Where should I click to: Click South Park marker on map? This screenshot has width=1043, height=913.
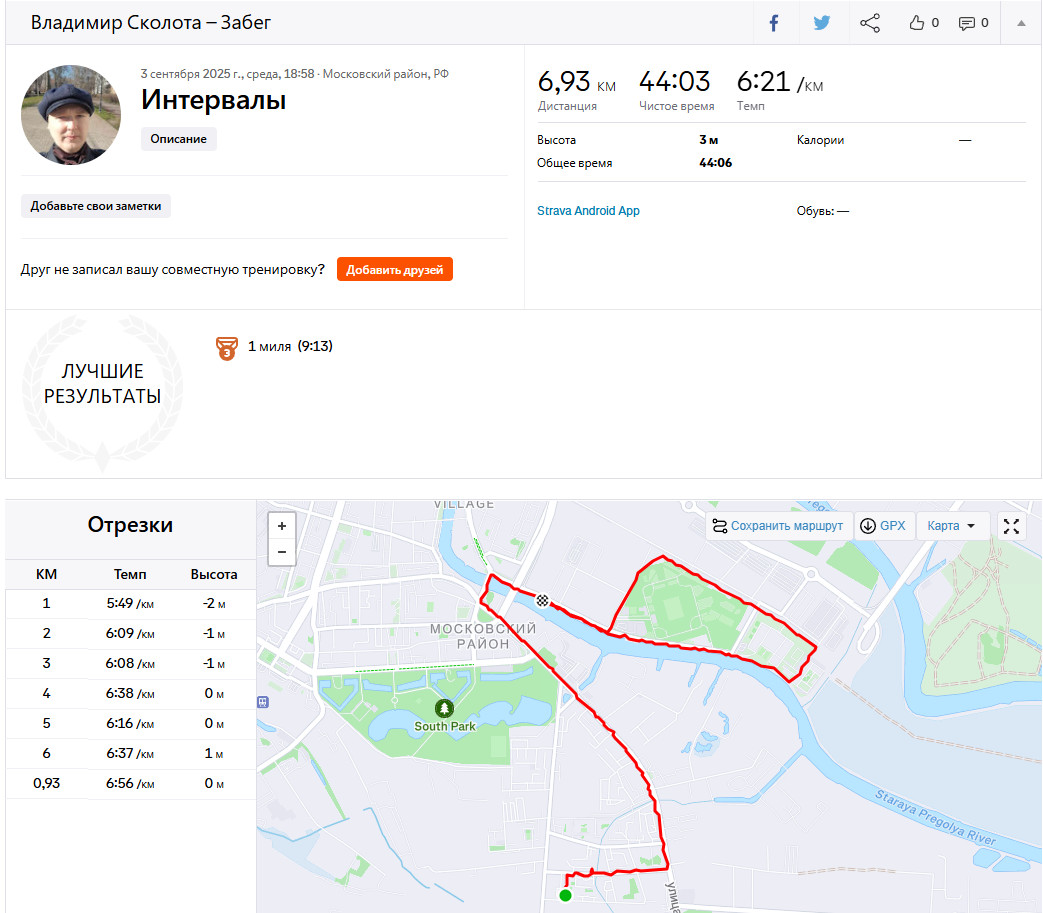click(x=444, y=708)
